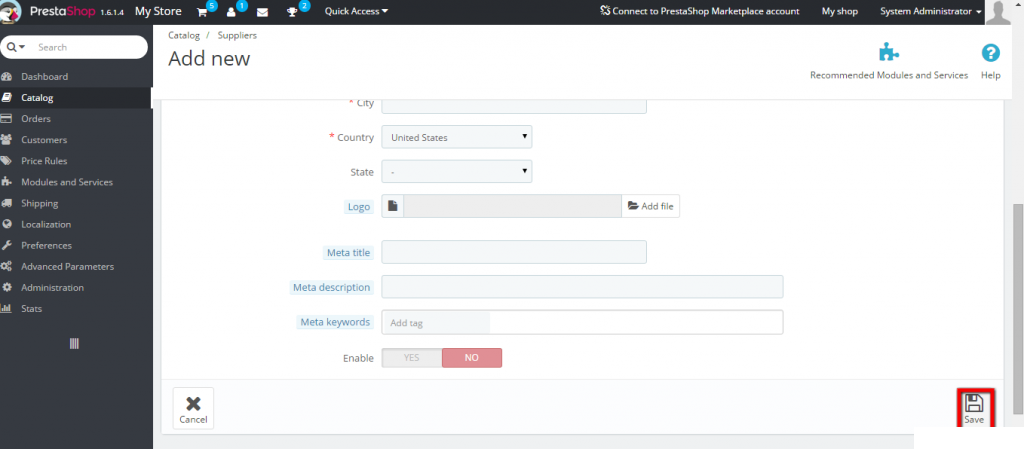This screenshot has height=449, width=1024.
Task: Switch Enable toggle to YES
Action: (x=411, y=358)
